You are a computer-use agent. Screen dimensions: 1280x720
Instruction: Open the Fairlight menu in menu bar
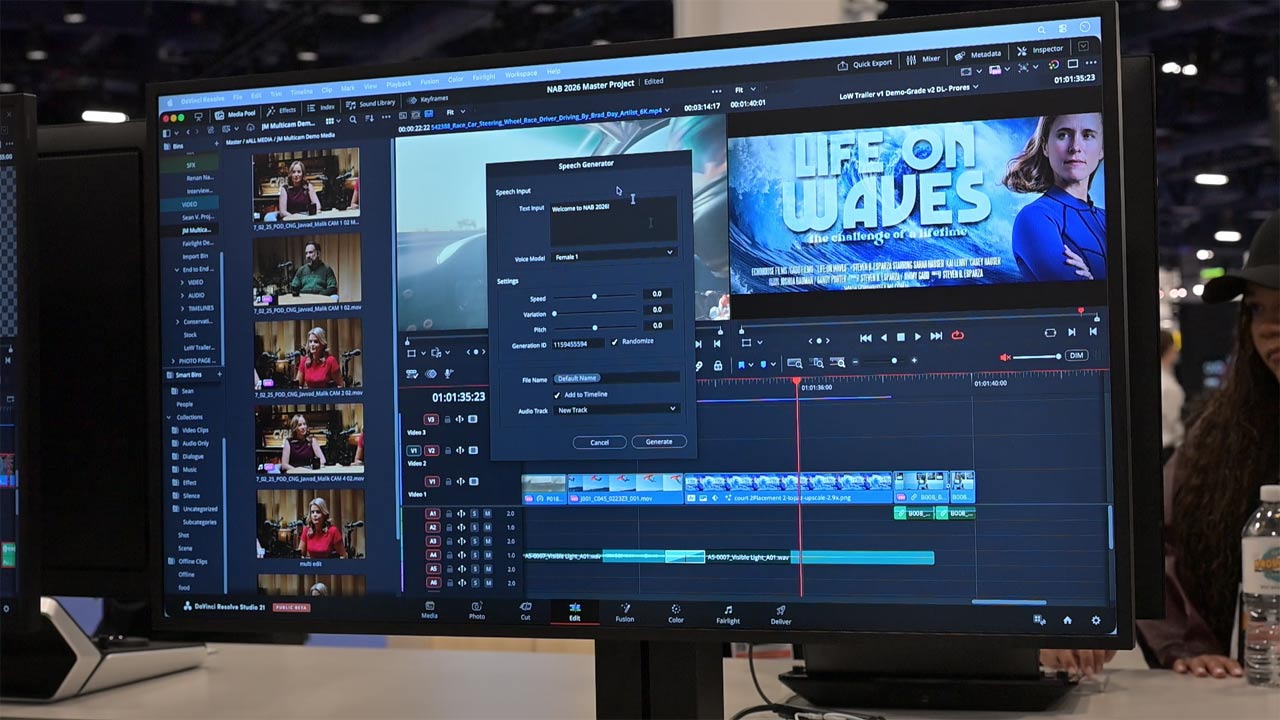(x=484, y=77)
